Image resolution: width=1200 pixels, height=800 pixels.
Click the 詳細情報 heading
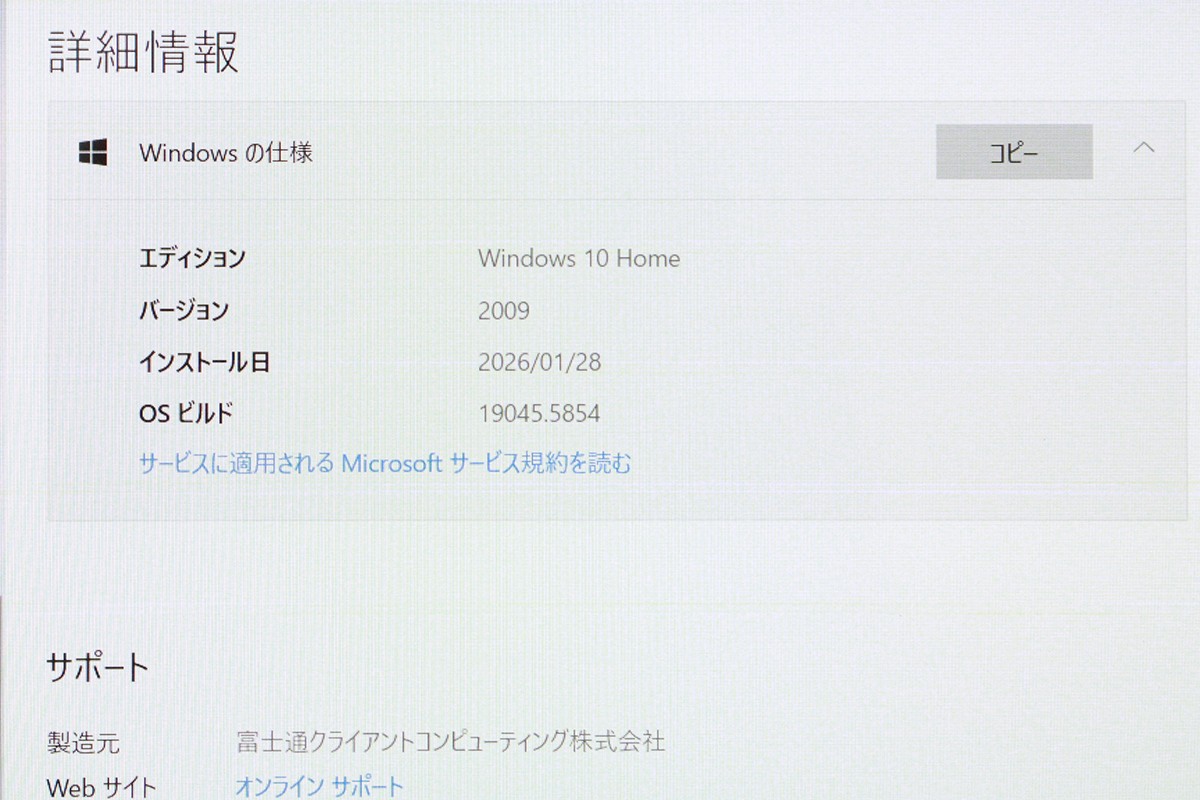[144, 52]
